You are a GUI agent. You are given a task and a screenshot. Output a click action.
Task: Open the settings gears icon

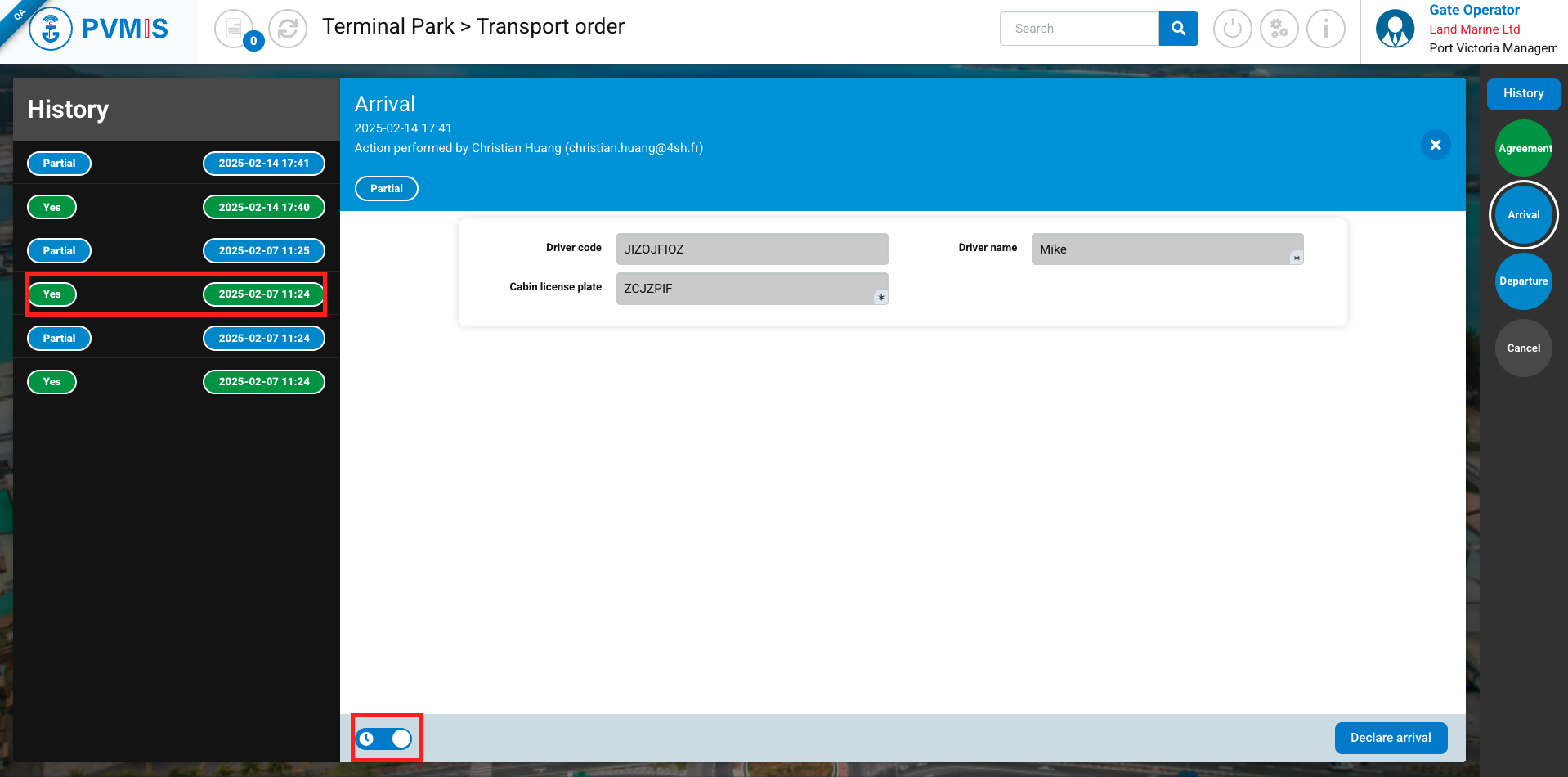[x=1279, y=29]
